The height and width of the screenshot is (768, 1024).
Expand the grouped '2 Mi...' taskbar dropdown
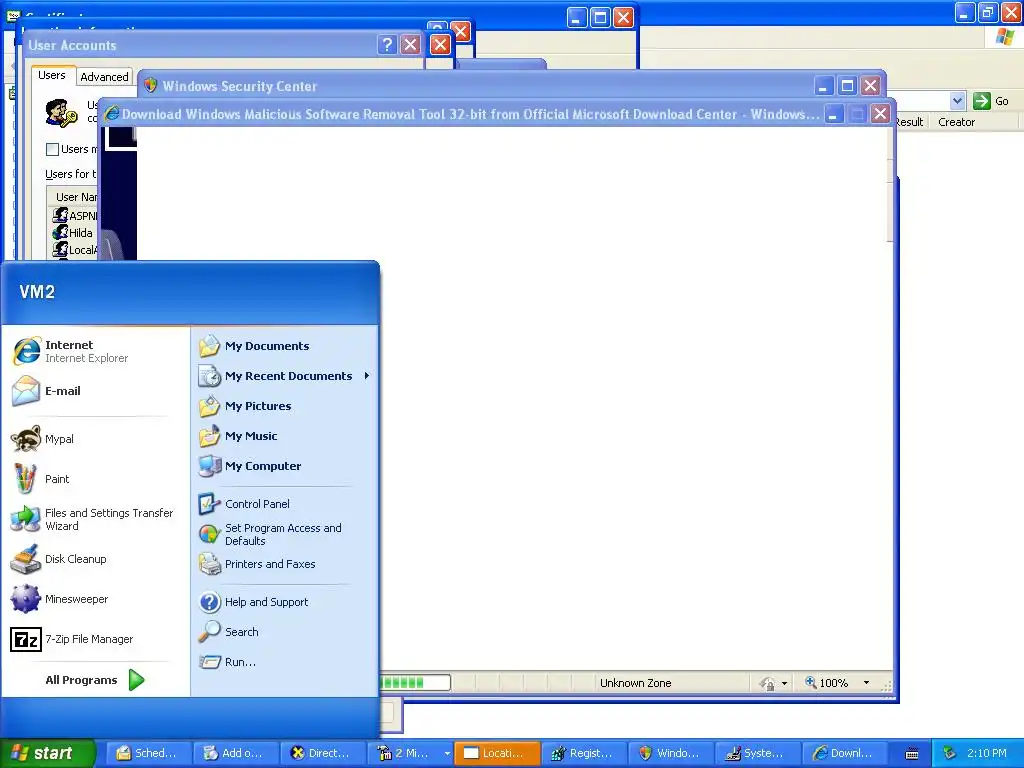[x=447, y=753]
